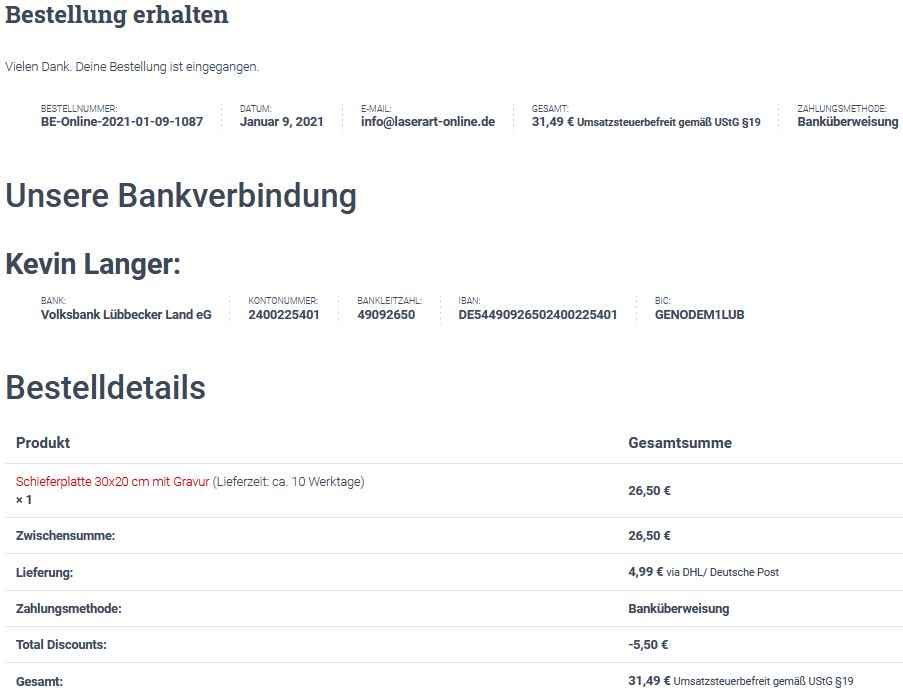Click the order number BE-Online-2021-01-09-1087
Image resolution: width=903 pixels, height=699 pixels.
coord(121,122)
